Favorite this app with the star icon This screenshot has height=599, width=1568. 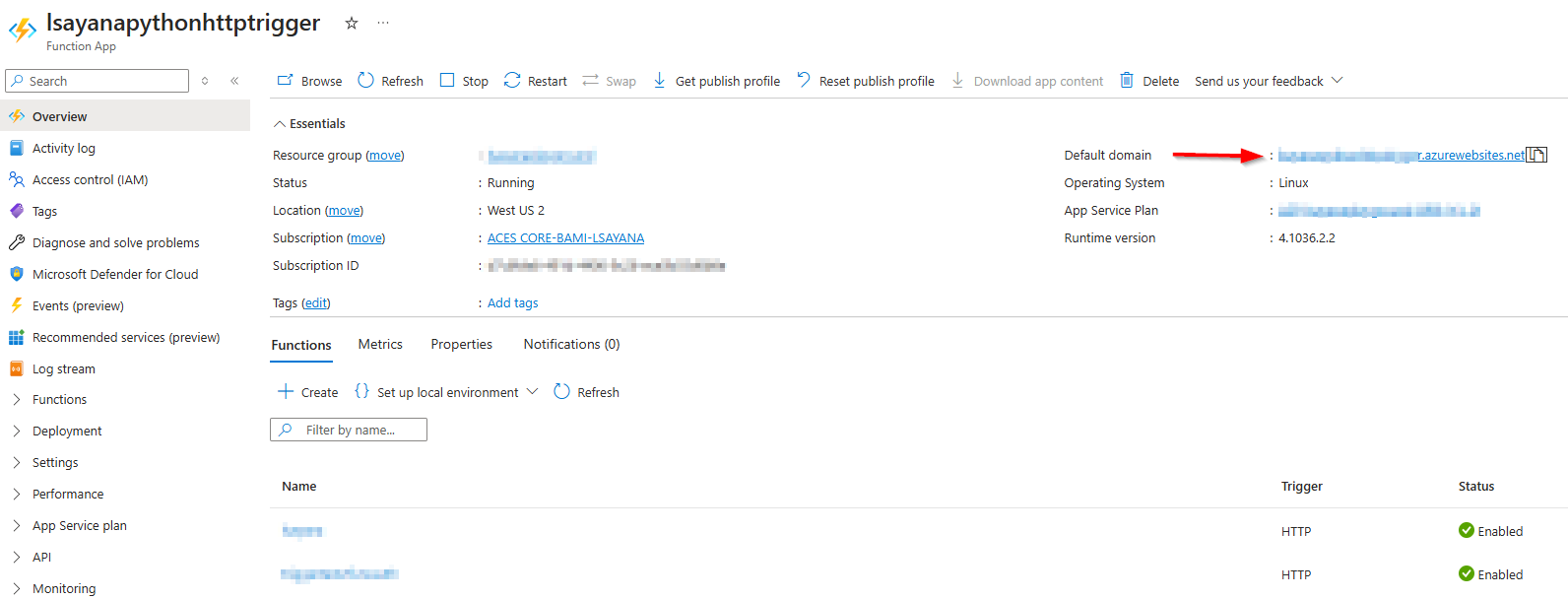[x=352, y=23]
